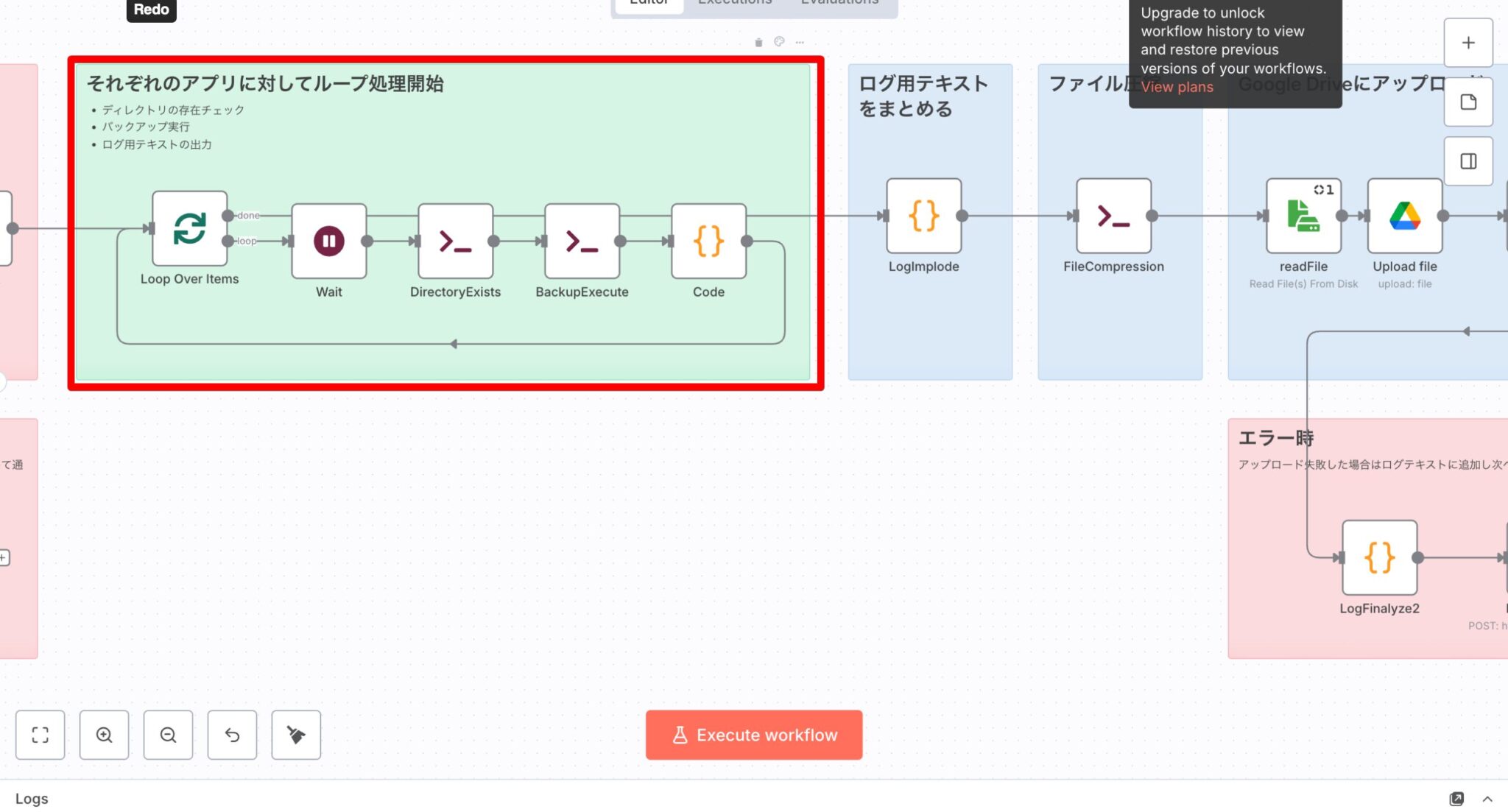Click the plus button to add node

(1468, 43)
